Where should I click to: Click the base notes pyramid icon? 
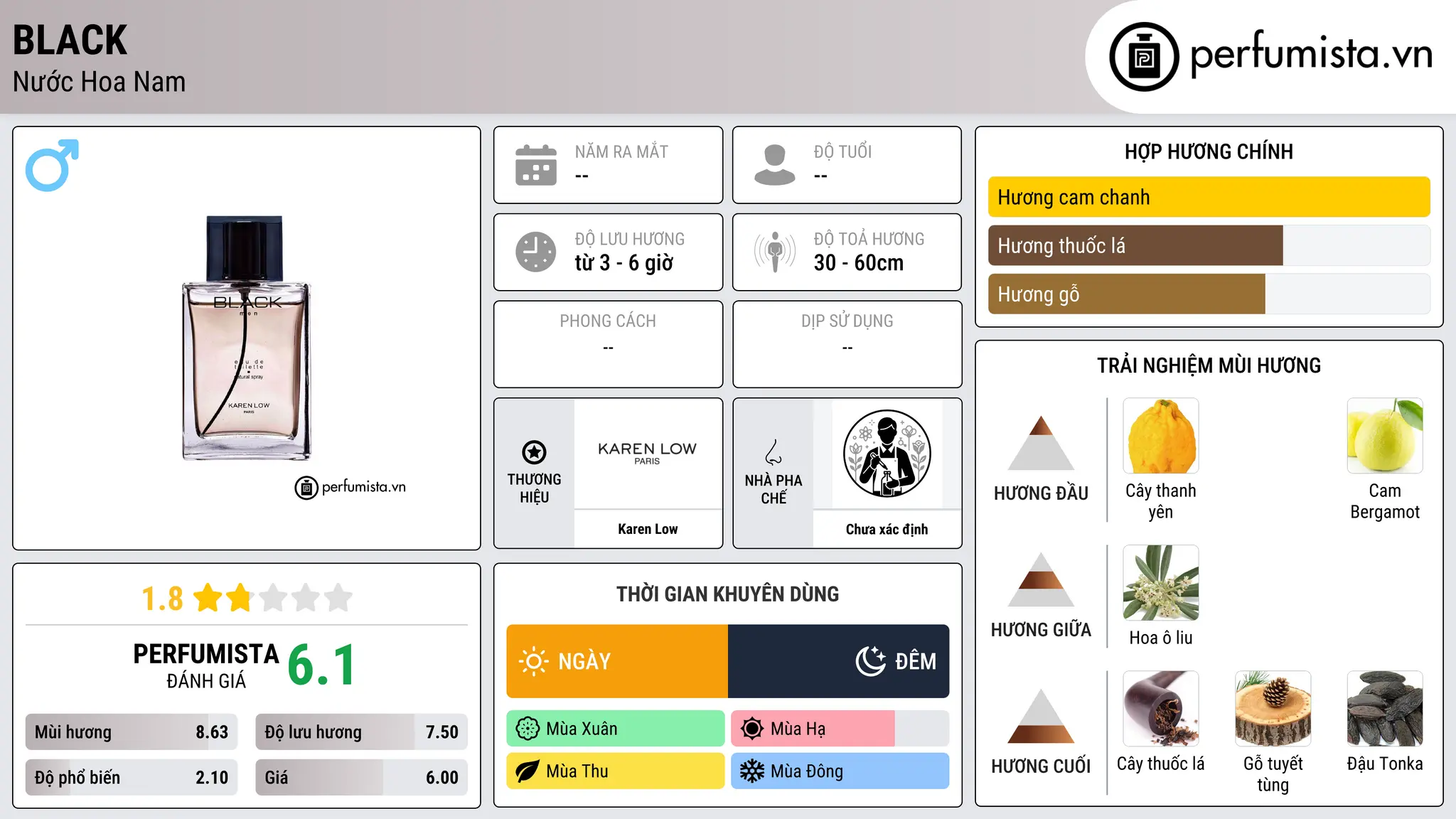tap(1041, 716)
